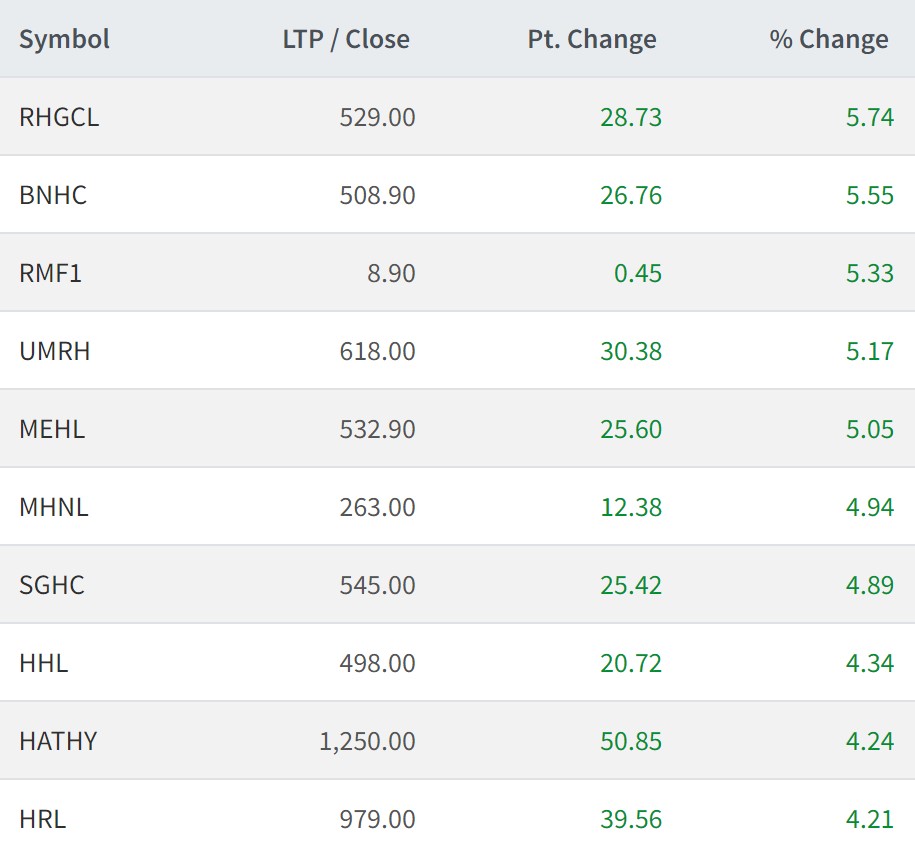Click the Pt. Change column header
This screenshot has width=915, height=855.
(592, 39)
